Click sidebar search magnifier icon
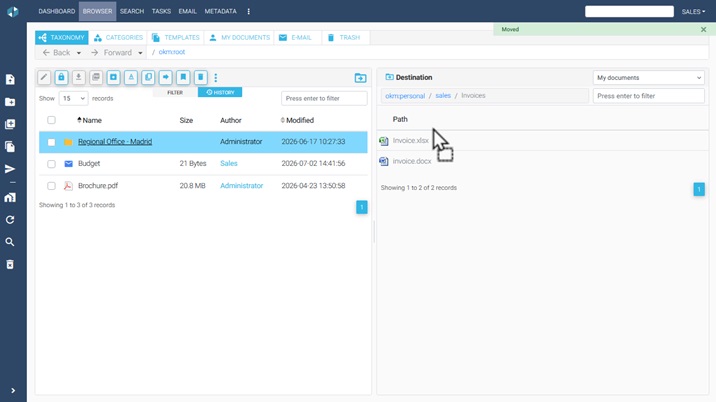Screen dimensions: 716x402 (10, 242)
